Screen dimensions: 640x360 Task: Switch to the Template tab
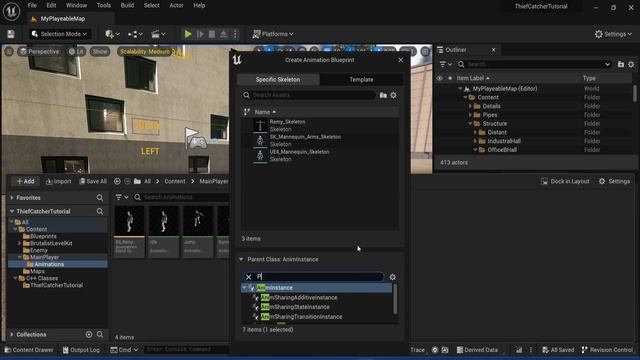pos(361,80)
